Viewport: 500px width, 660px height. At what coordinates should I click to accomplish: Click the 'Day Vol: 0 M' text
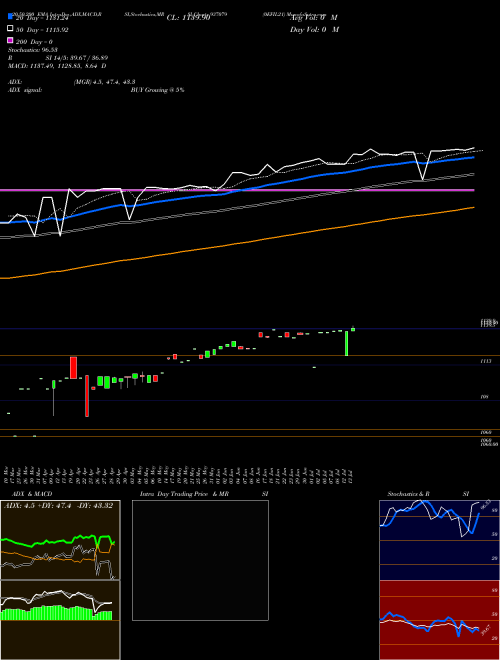[314, 30]
